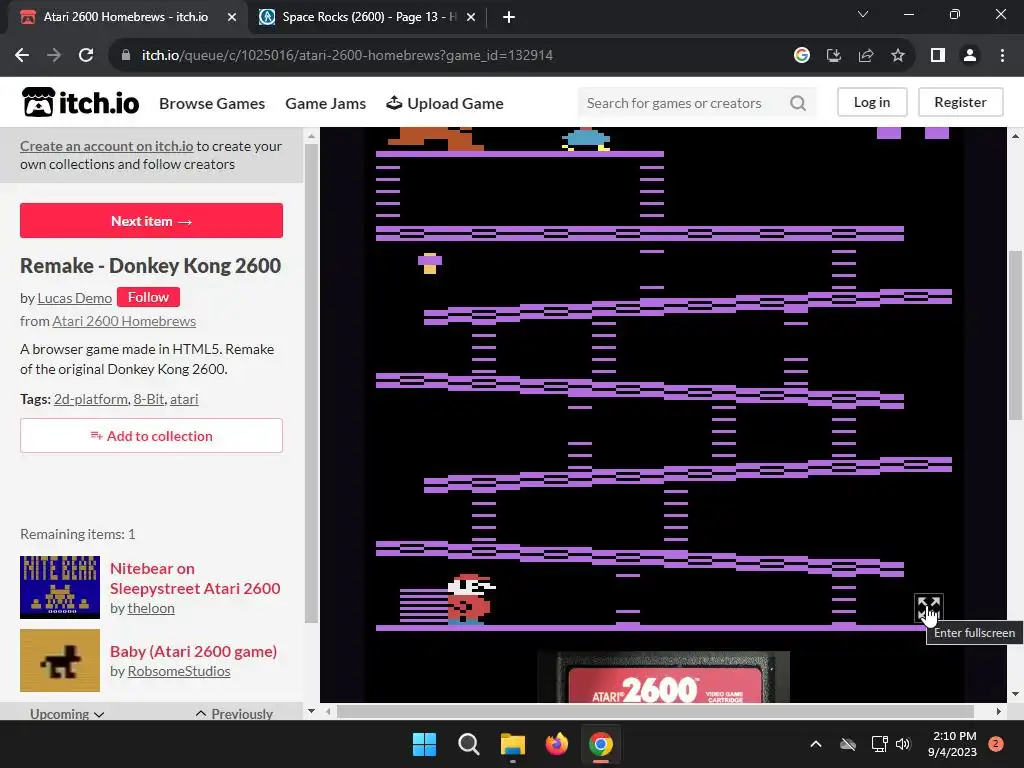The height and width of the screenshot is (768, 1024).
Task: Open Browse Games menu item
Action: [x=212, y=103]
